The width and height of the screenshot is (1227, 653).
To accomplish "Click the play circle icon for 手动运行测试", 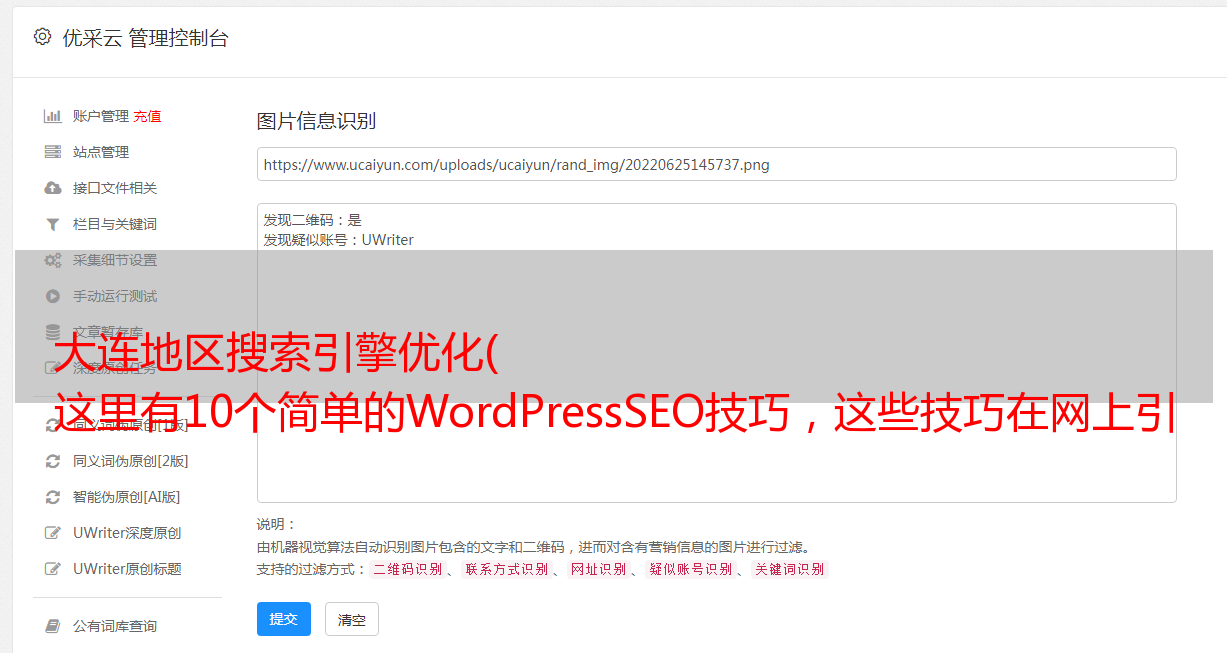I will tap(53, 296).
